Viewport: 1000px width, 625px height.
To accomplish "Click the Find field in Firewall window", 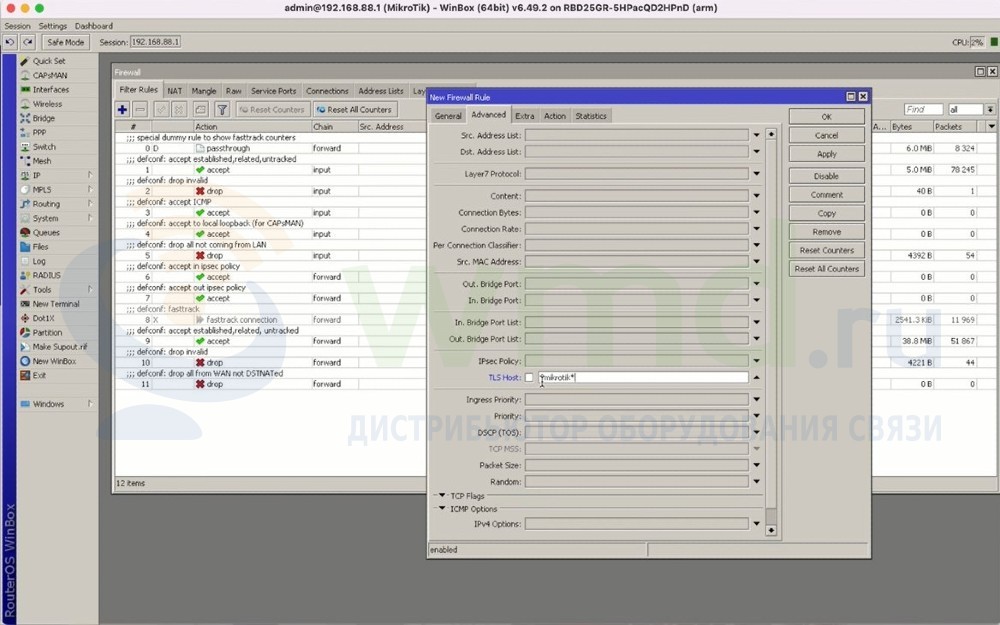I will coord(923,110).
